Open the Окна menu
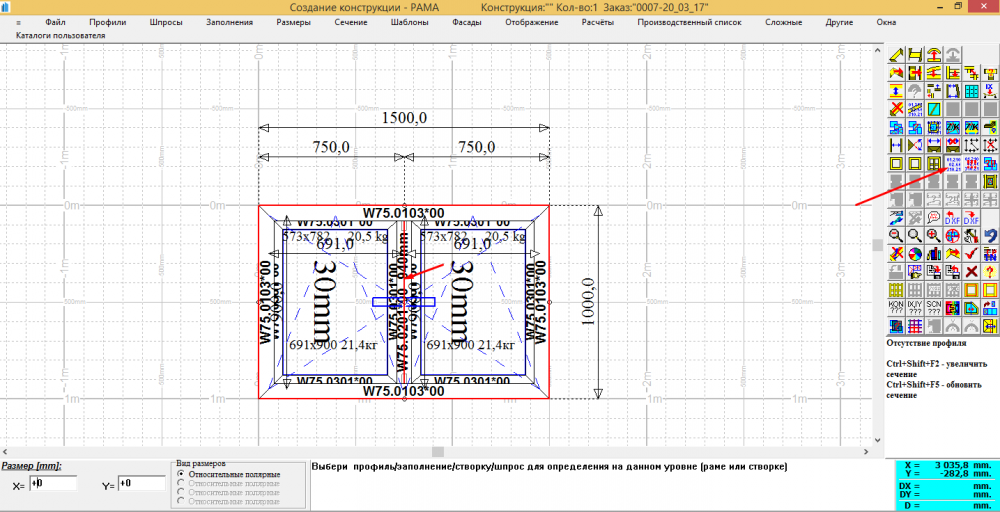 (x=886, y=22)
